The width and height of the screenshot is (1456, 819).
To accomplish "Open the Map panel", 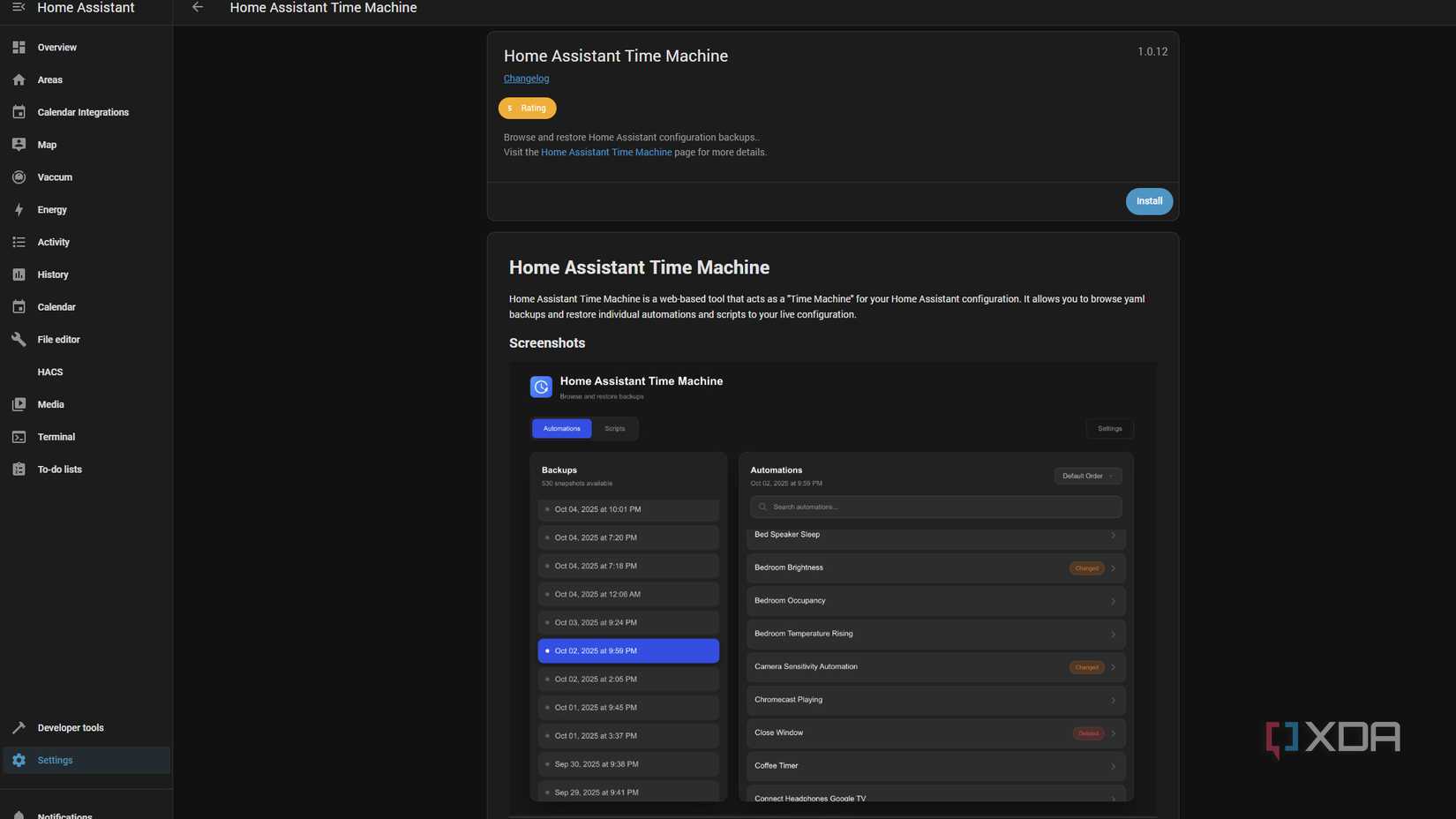I will tap(46, 144).
